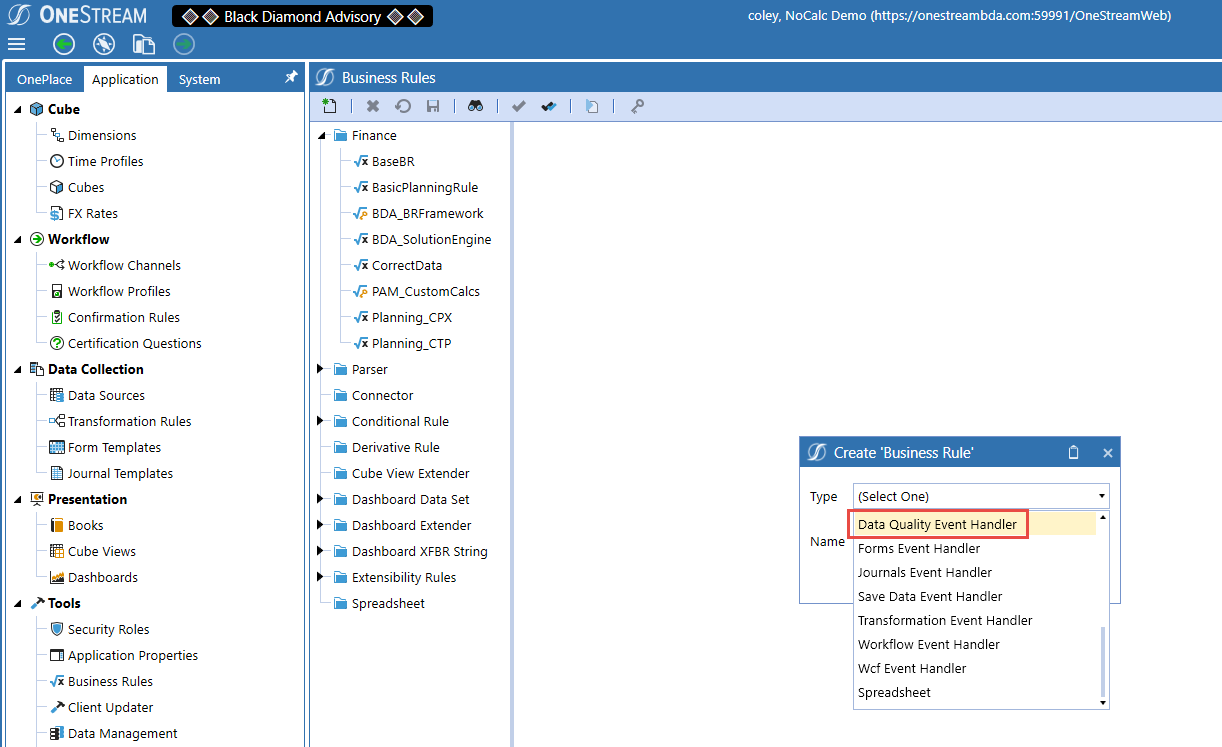The width and height of the screenshot is (1222, 747).
Task: Open Business Rules in Tools section
Action: [x=110, y=681]
